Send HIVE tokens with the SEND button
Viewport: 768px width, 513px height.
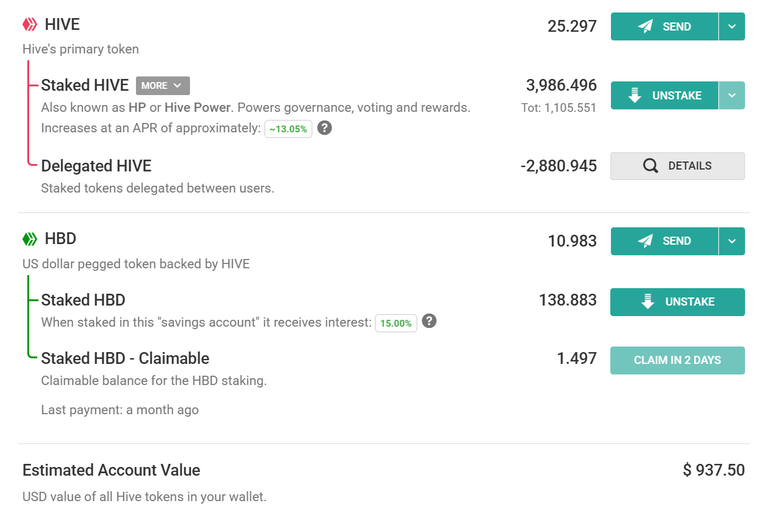pyautogui.click(x=664, y=26)
